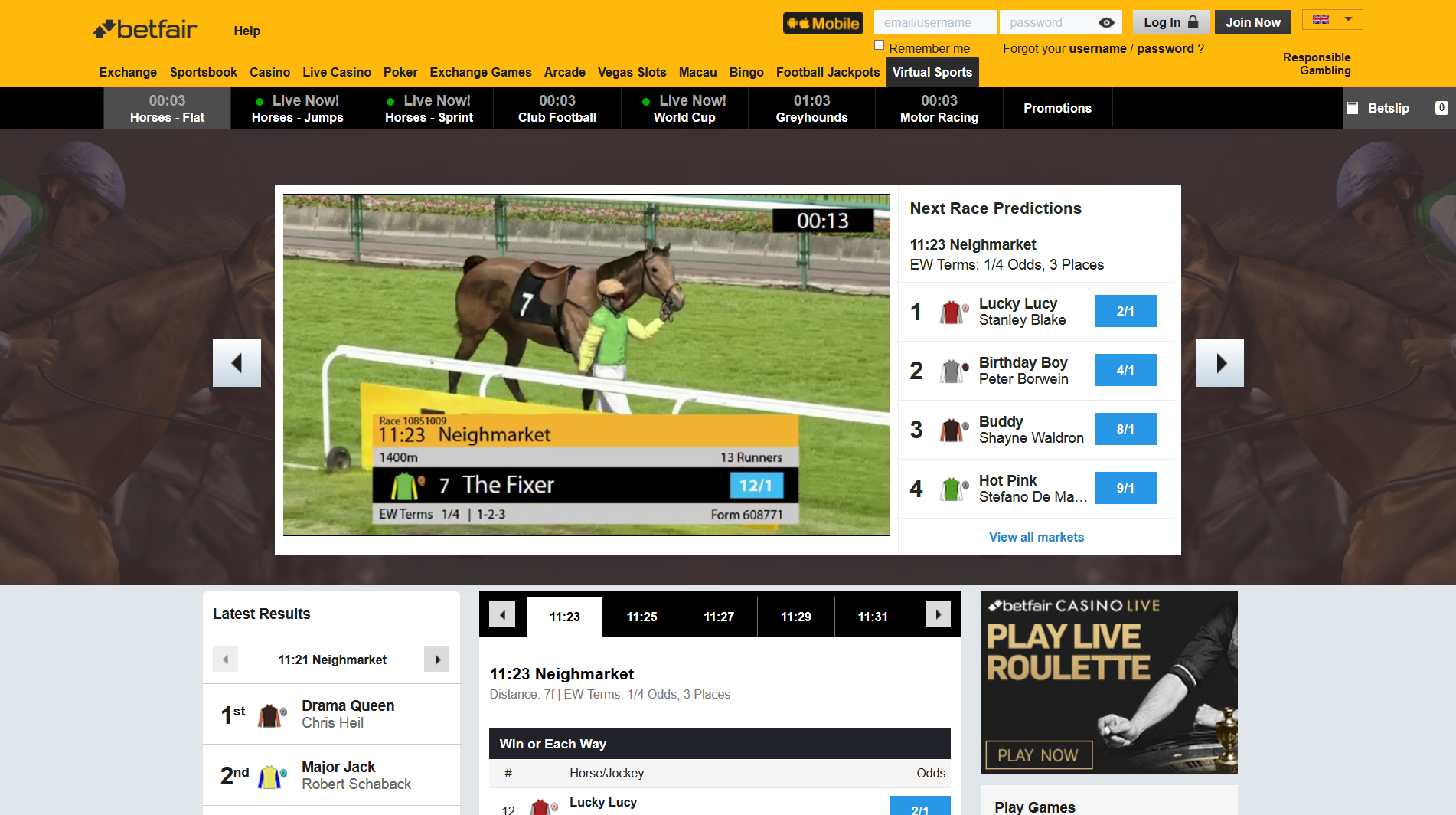The width and height of the screenshot is (1456, 815).
Task: Open the Exchange menu item
Action: pos(128,73)
